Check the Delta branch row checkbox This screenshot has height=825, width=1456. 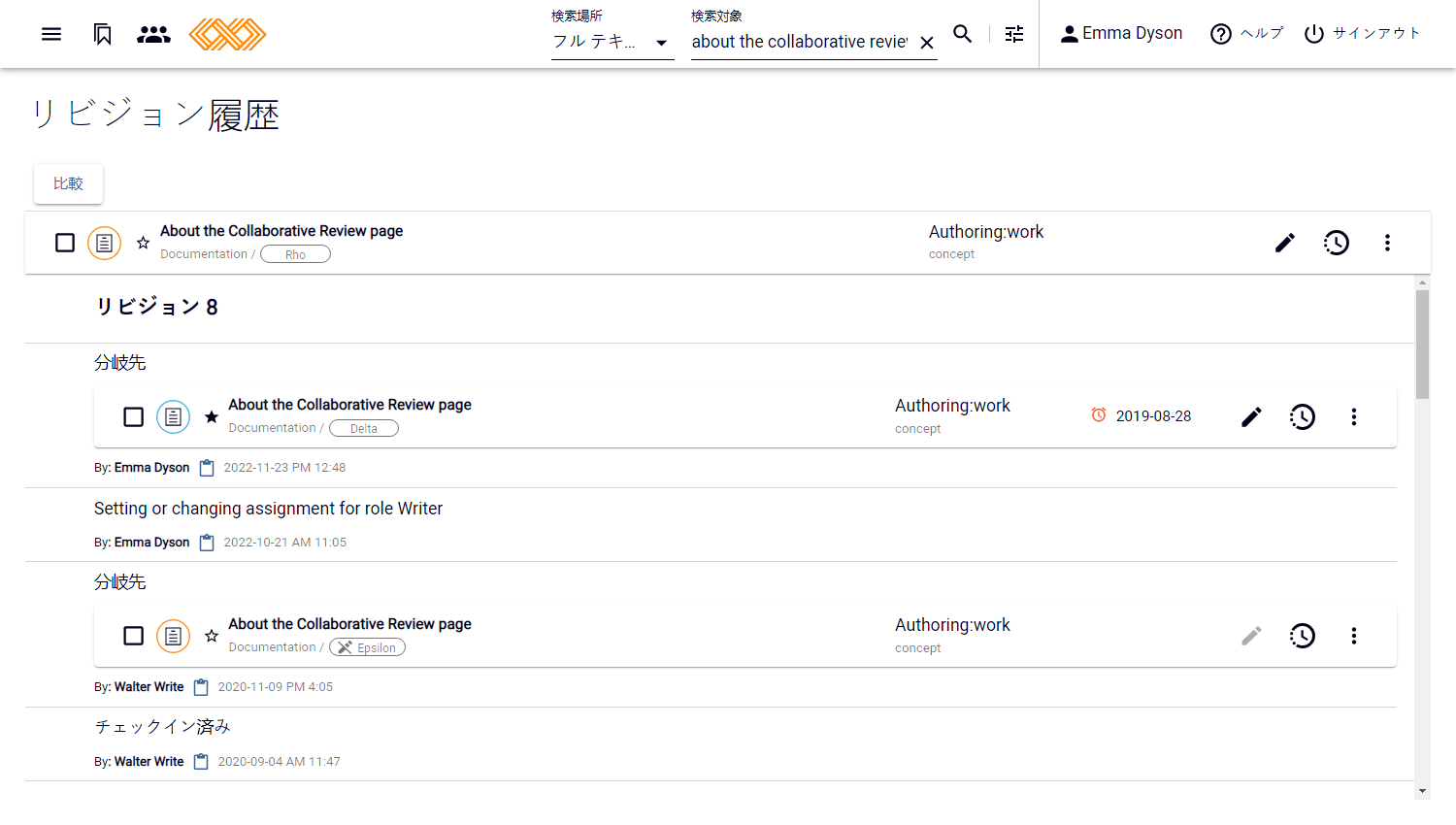pos(134,417)
